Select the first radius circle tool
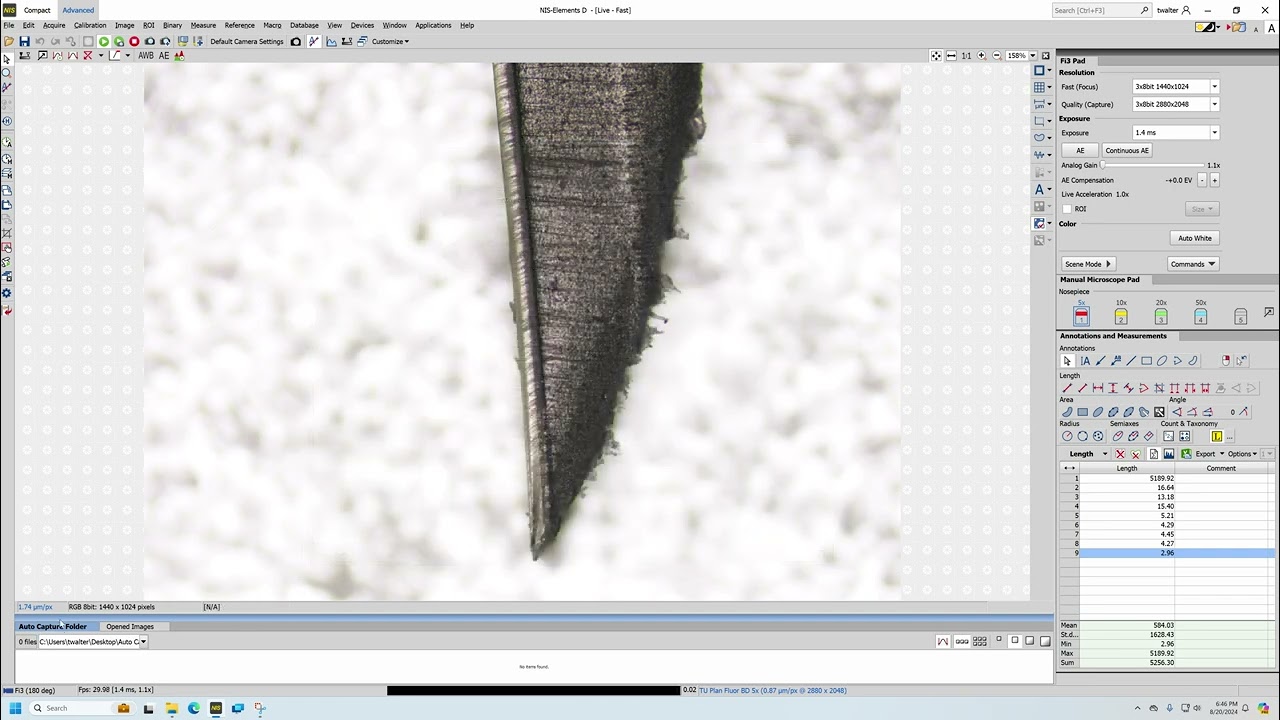Viewport: 1280px width, 720px height. [x=1067, y=436]
